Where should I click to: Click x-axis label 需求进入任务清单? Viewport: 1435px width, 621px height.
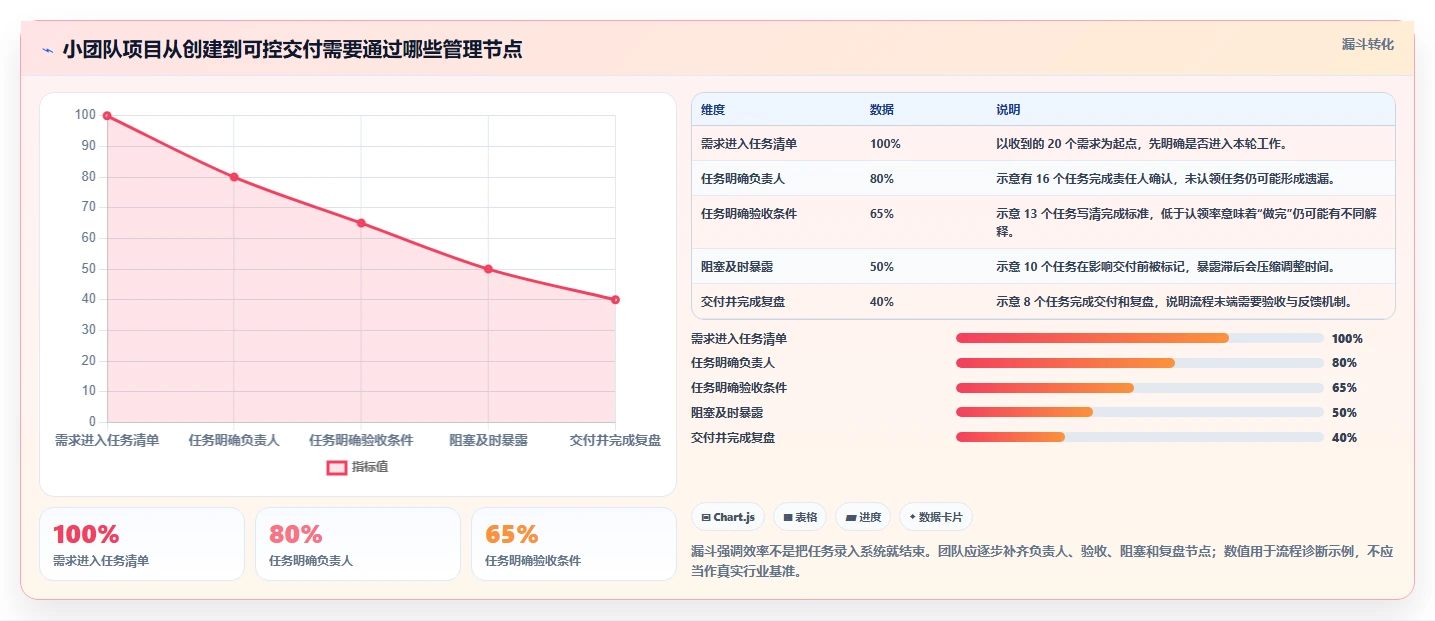pos(107,440)
